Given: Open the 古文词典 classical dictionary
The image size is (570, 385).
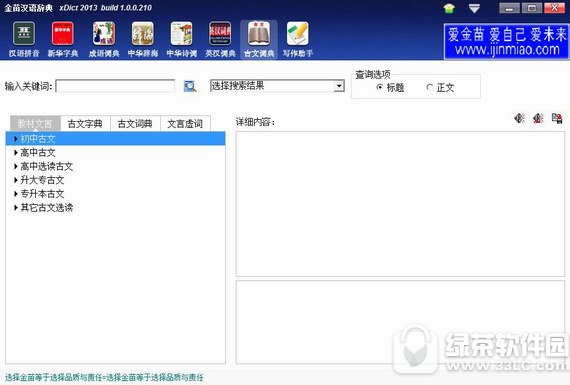Looking at the screenshot, I should [259, 39].
